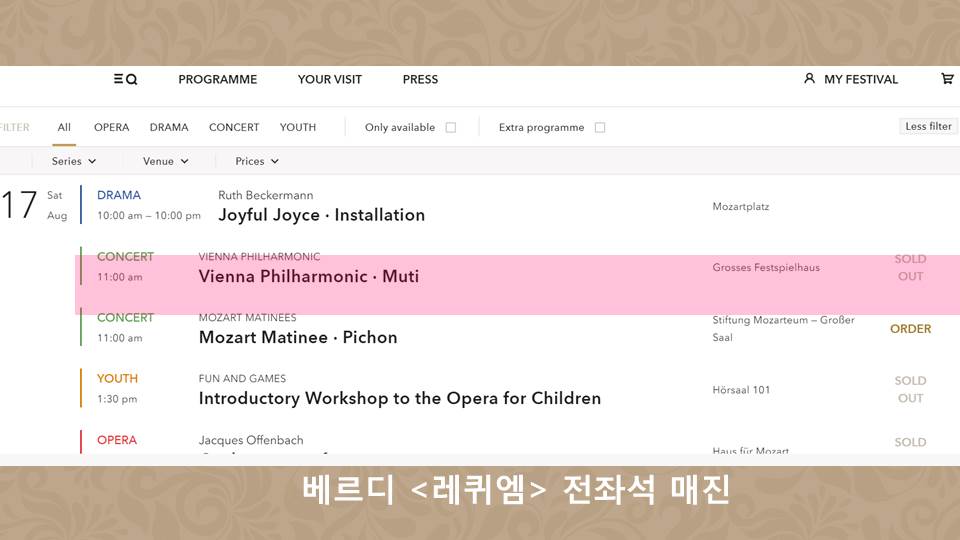Click SOLD OUT label for Introductory Workshop
This screenshot has width=960, height=540.
pyautogui.click(x=910, y=389)
